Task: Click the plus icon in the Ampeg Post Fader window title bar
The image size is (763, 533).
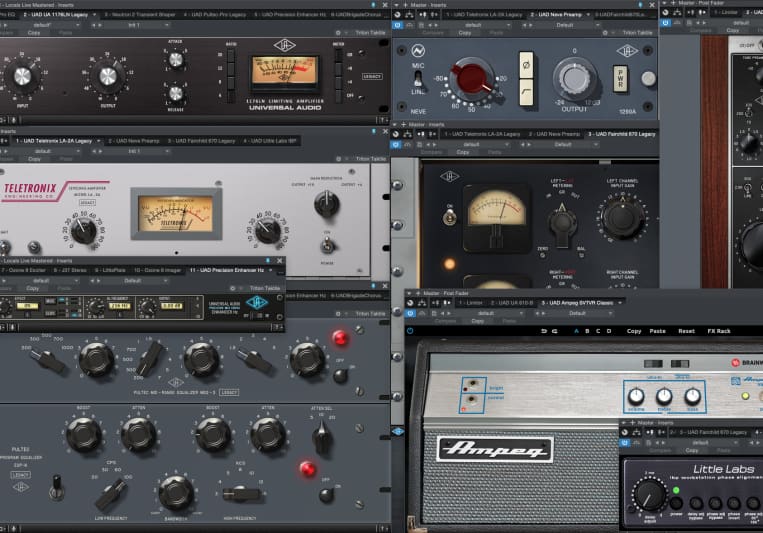Action: pos(418,293)
